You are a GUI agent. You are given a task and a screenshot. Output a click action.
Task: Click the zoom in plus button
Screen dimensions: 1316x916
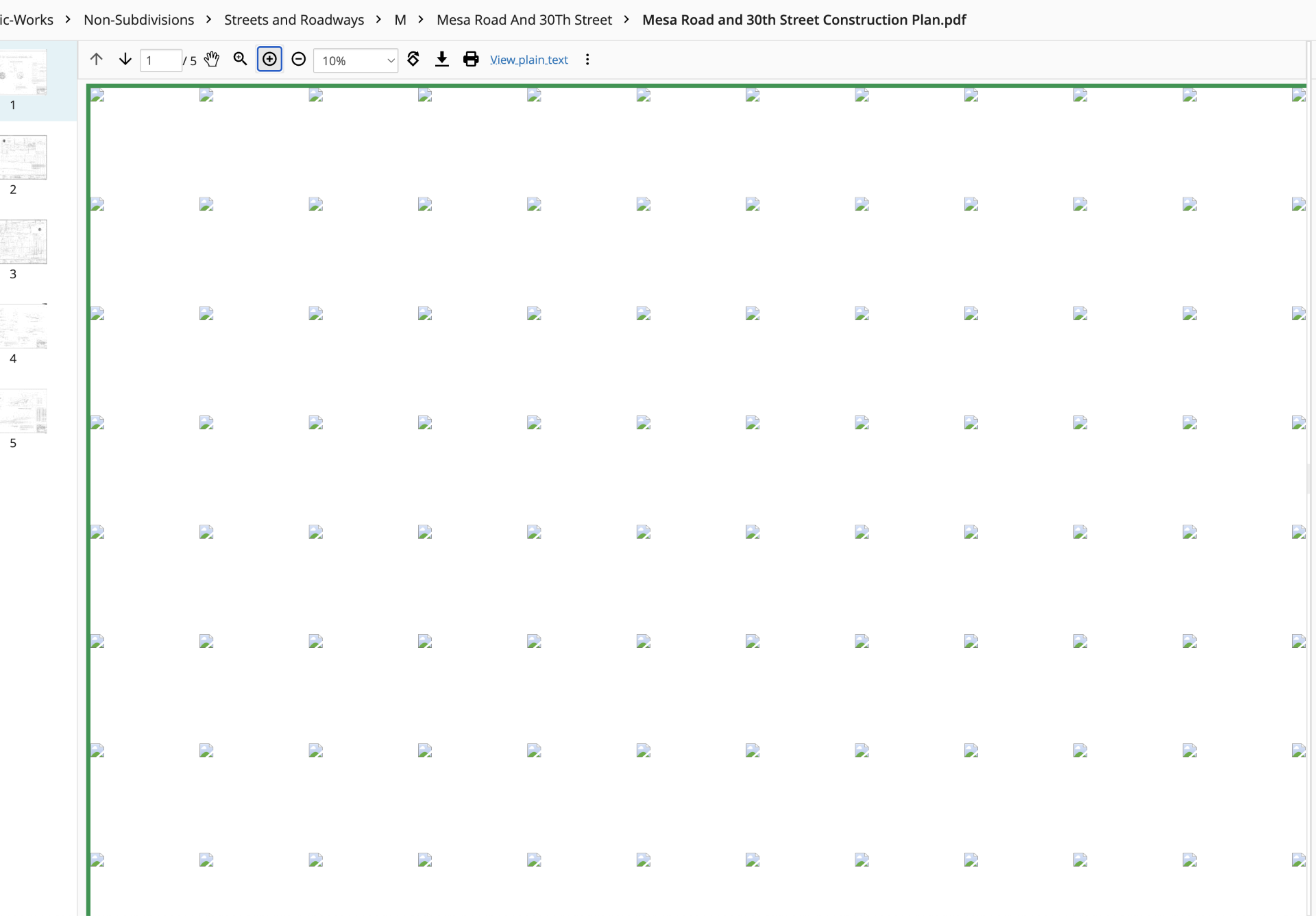point(269,60)
